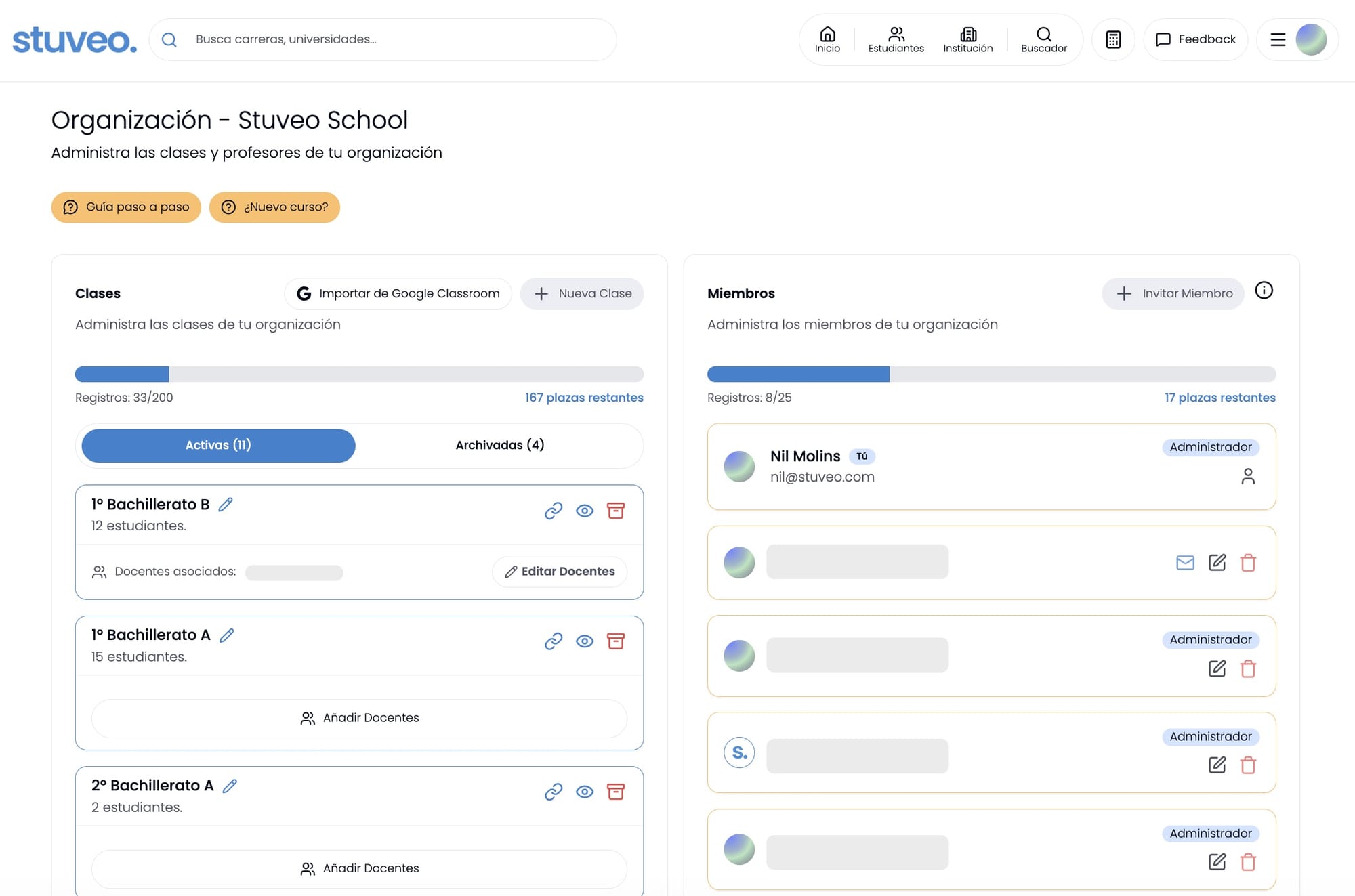Rename 1º Bachillerato B with the pencil icon
Screen dimensions: 1355x896
coord(226,504)
